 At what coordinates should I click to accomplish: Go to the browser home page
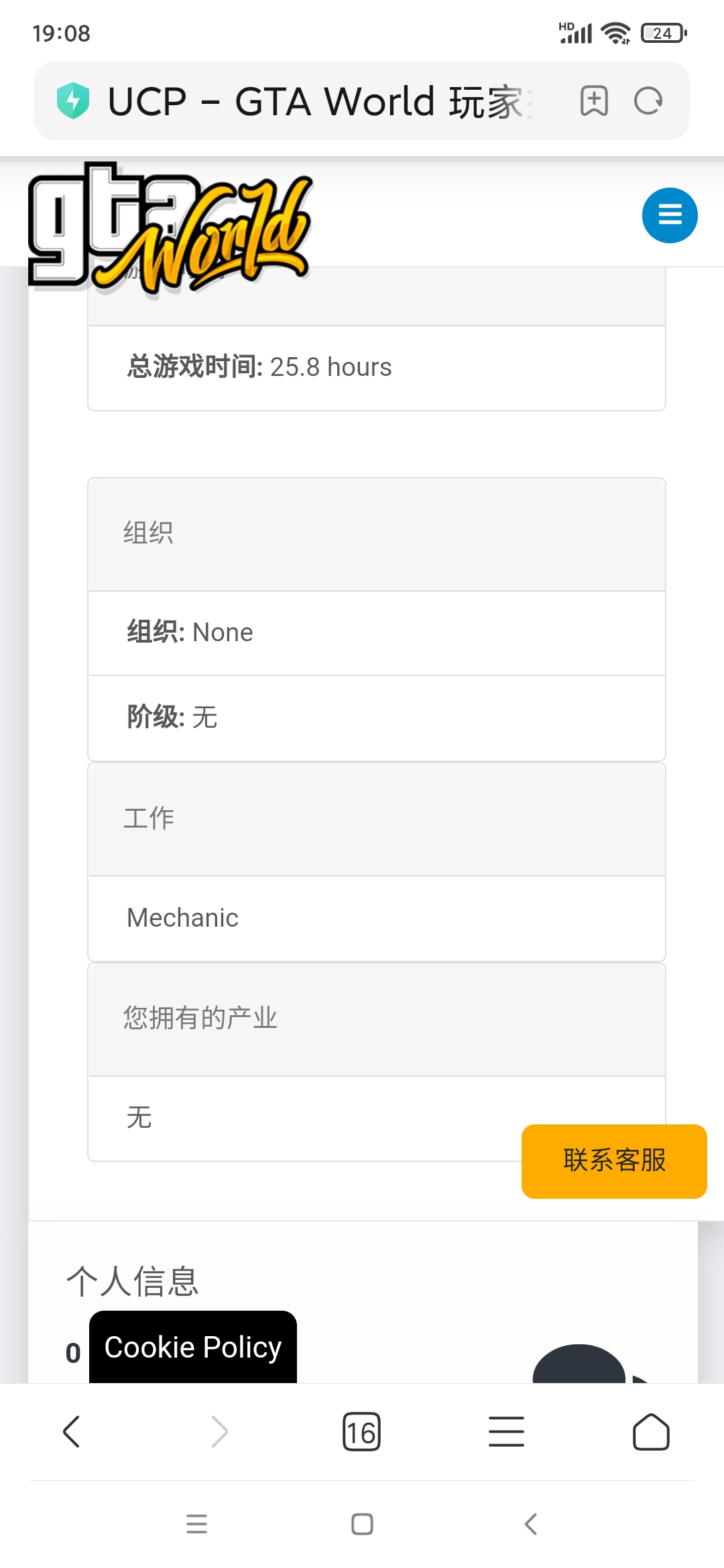(x=651, y=1432)
